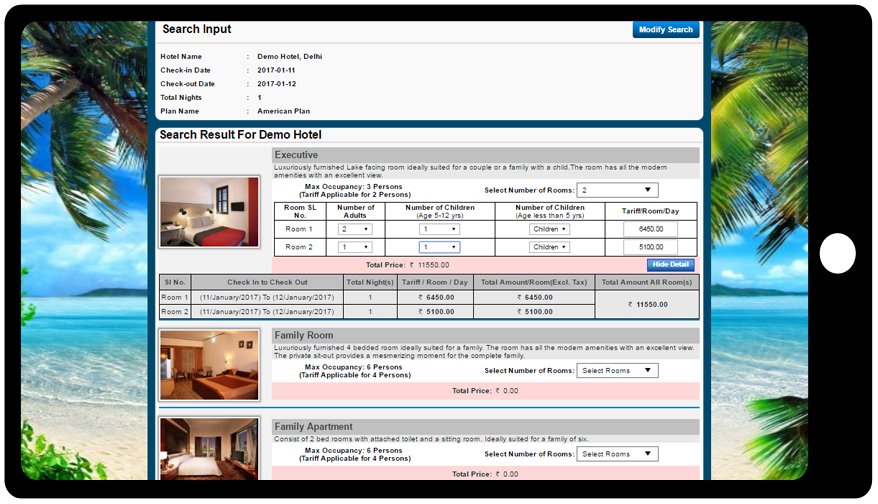Click Total Amount All Rooms 11550.00 cell
878x504 pixels.
tap(647, 305)
